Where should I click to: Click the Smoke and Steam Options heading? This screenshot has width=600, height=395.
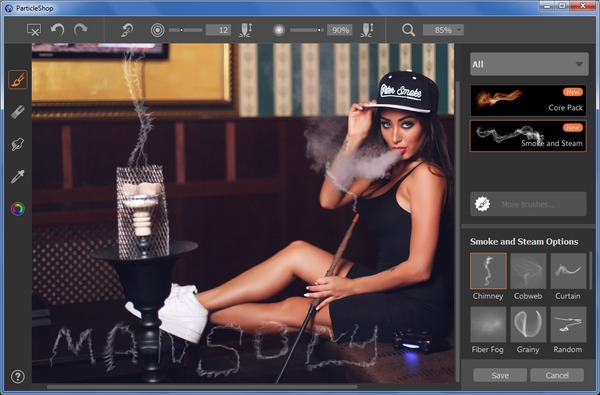(524, 242)
